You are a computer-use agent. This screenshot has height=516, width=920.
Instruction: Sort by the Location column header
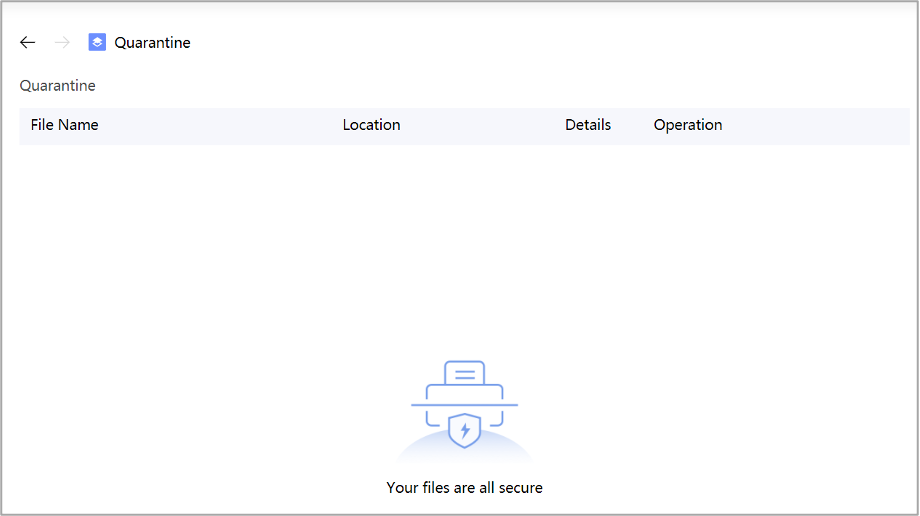click(x=371, y=125)
